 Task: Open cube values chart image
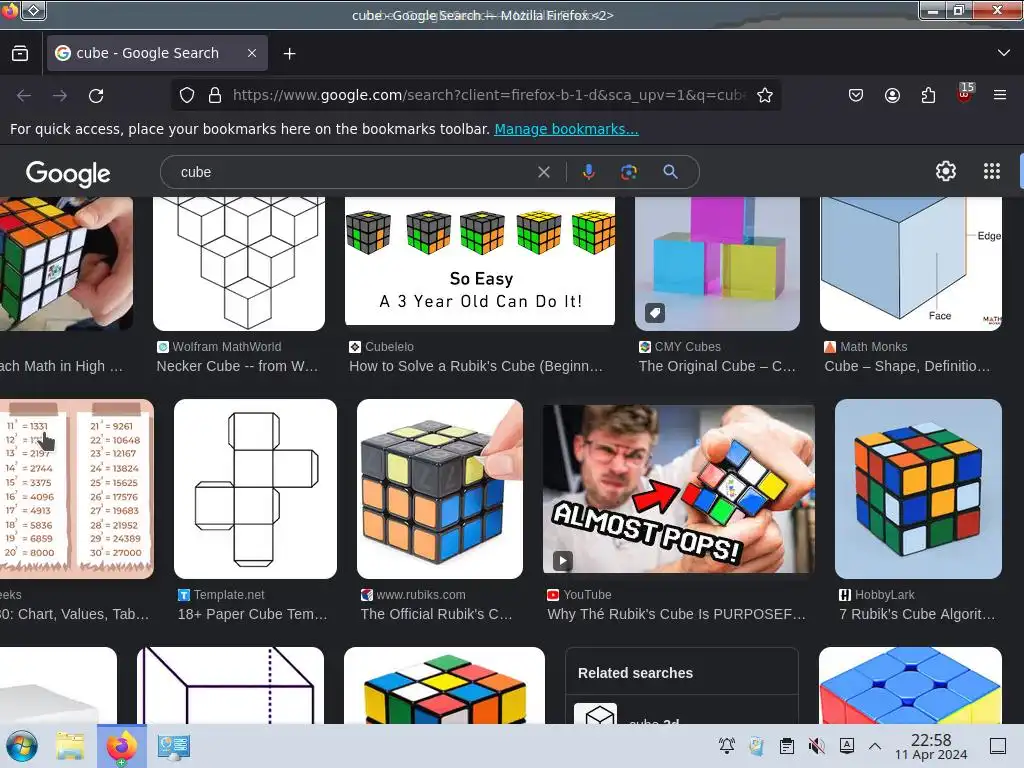77,488
